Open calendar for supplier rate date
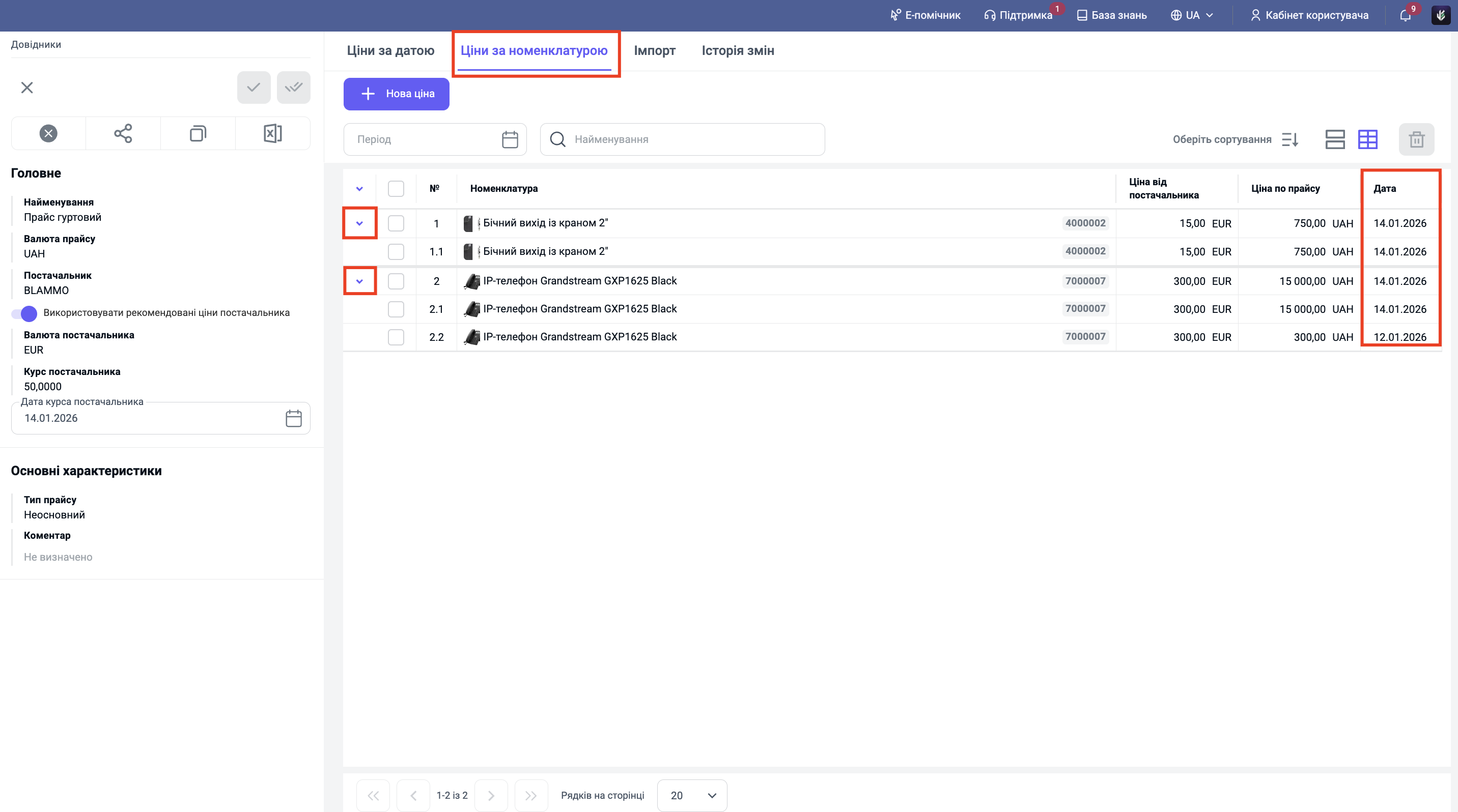1458x812 pixels. (293, 418)
